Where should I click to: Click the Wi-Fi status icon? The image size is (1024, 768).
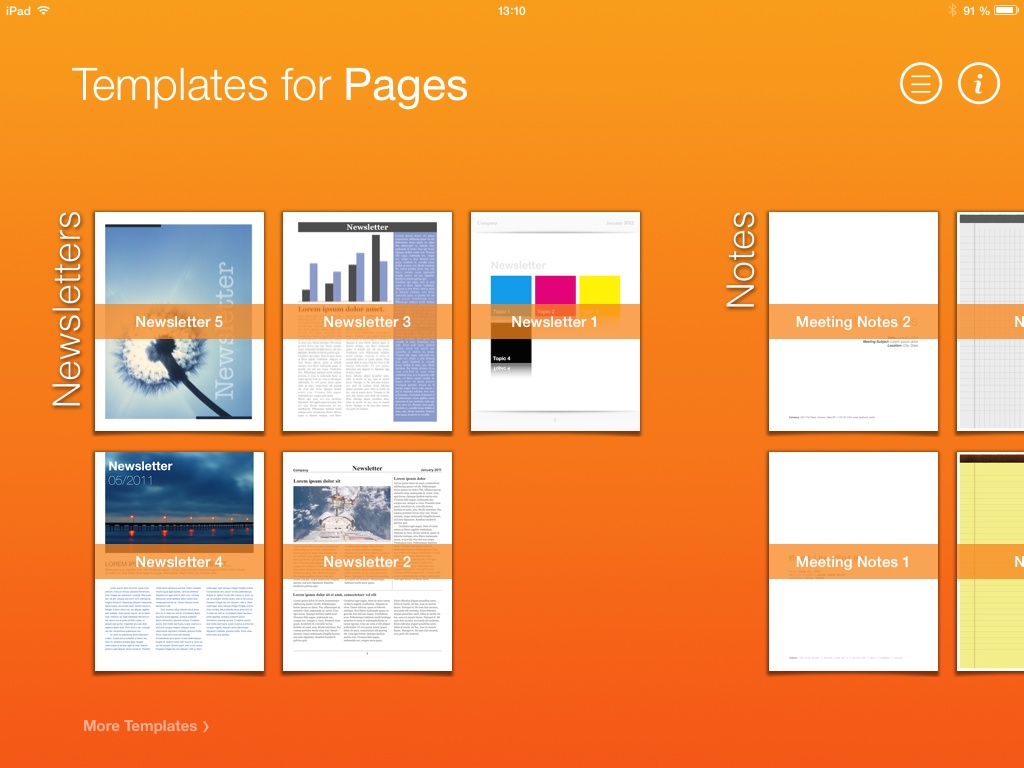(44, 10)
